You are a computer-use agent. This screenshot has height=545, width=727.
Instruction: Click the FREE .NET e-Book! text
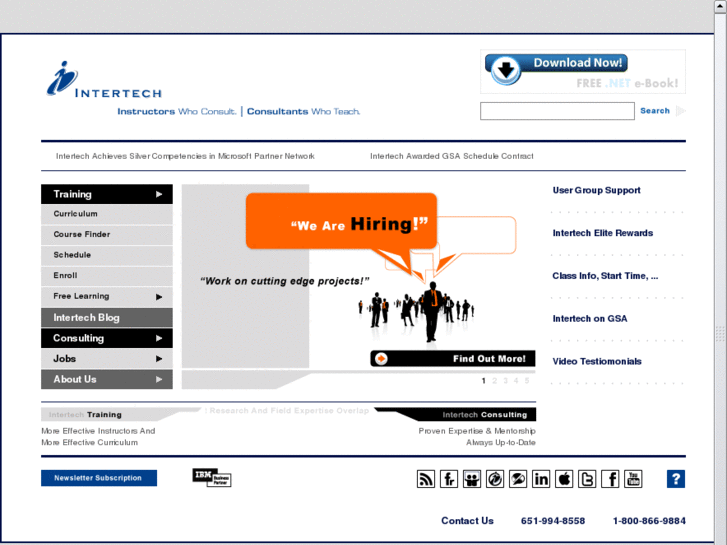(x=627, y=83)
